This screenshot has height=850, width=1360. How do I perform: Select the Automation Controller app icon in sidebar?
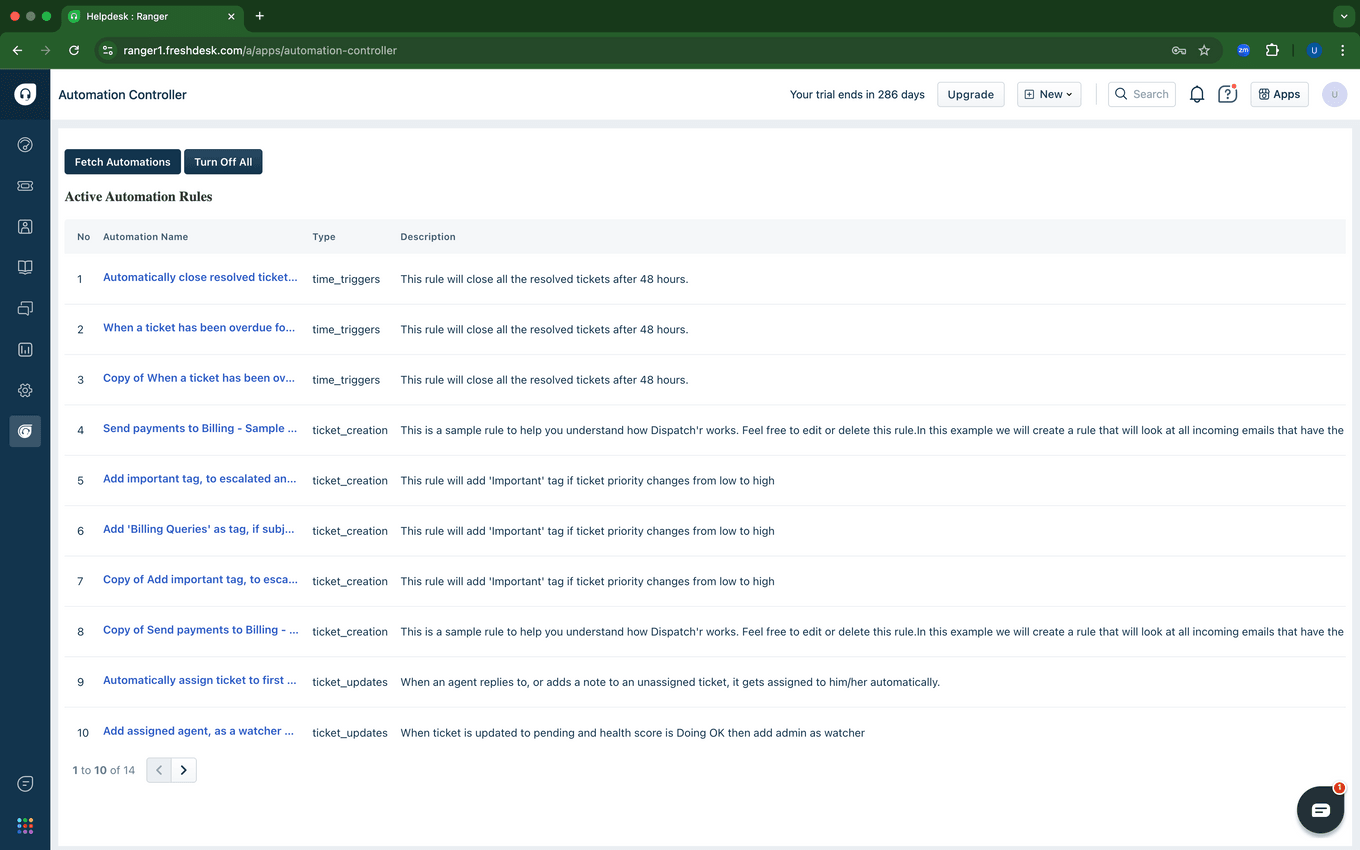pos(25,431)
